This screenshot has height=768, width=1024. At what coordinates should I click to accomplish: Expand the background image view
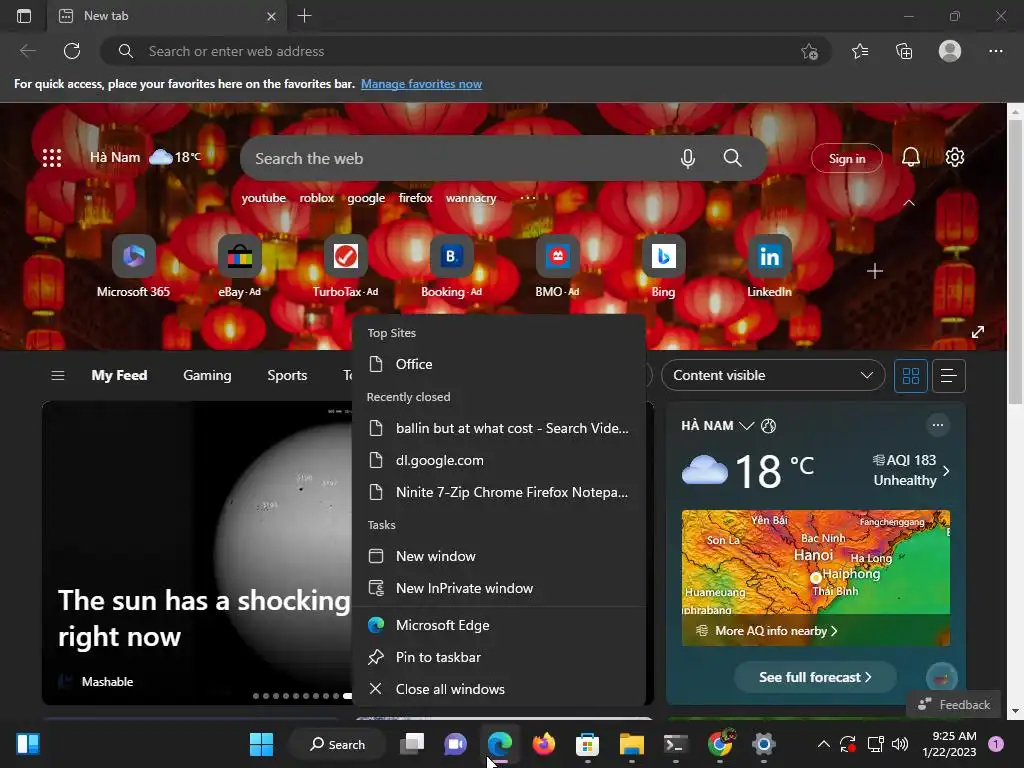coord(978,332)
